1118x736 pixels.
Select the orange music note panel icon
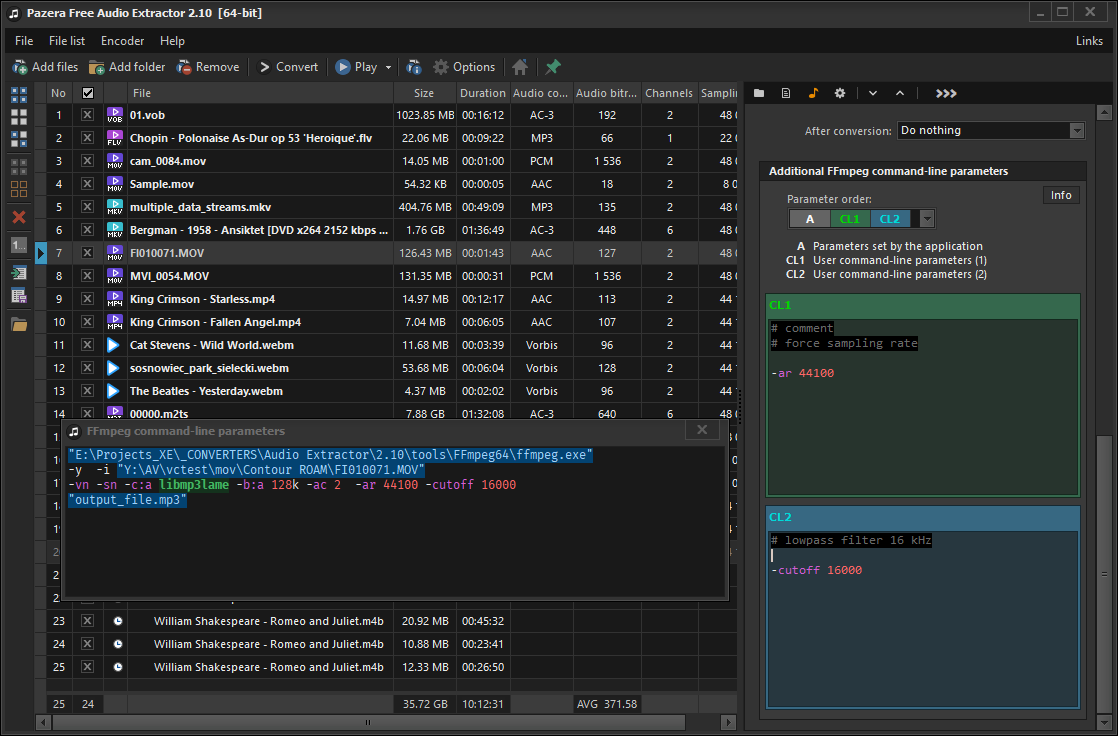(x=813, y=93)
